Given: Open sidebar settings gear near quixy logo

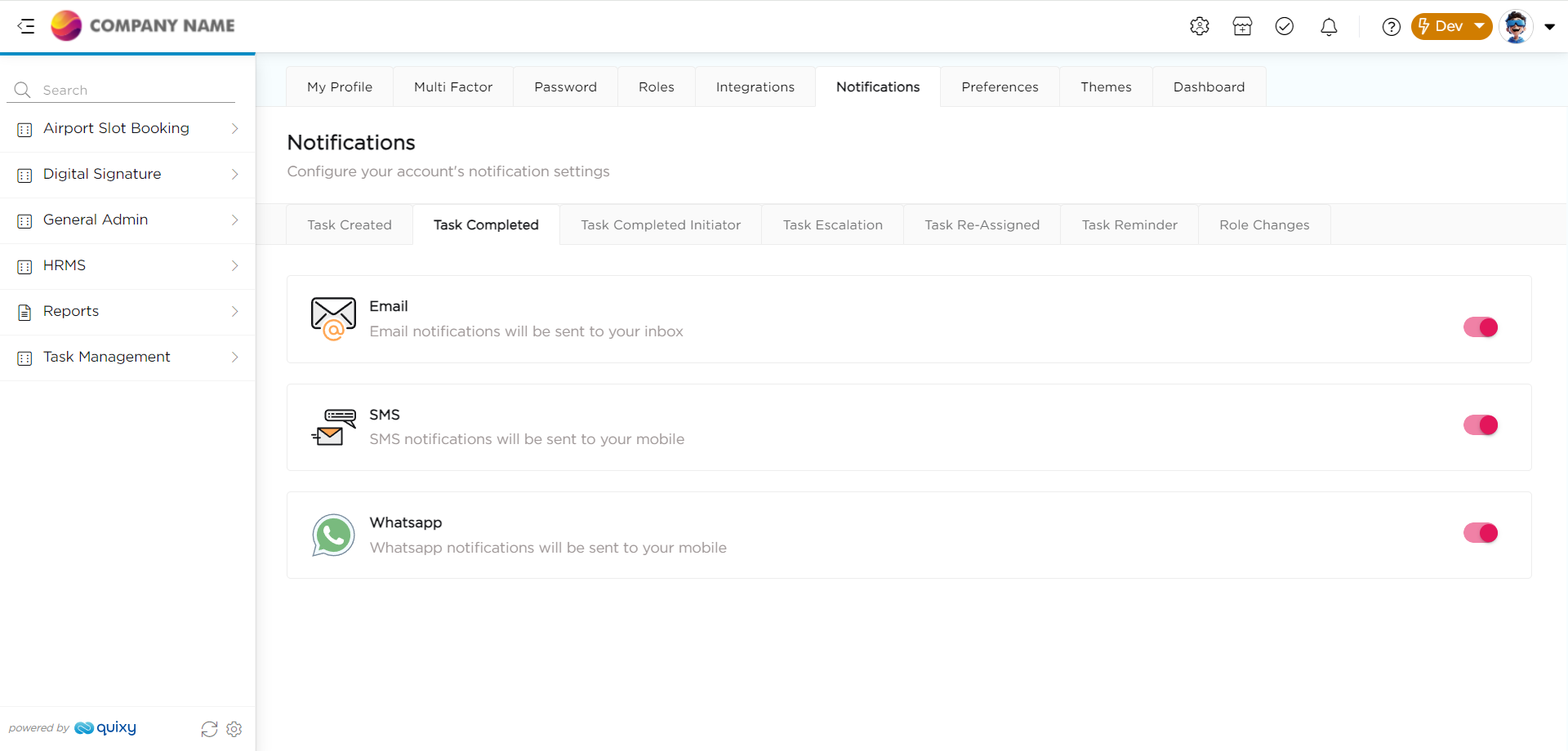Looking at the screenshot, I should click(234, 729).
